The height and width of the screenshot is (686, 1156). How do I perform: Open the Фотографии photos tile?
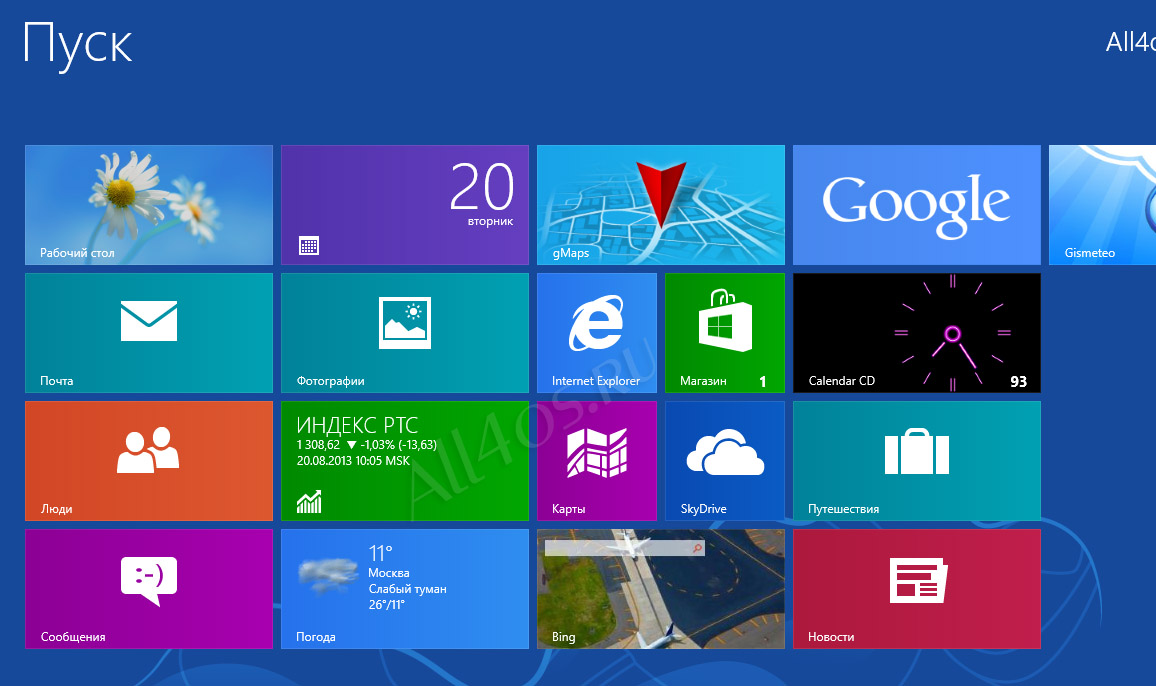click(x=405, y=333)
